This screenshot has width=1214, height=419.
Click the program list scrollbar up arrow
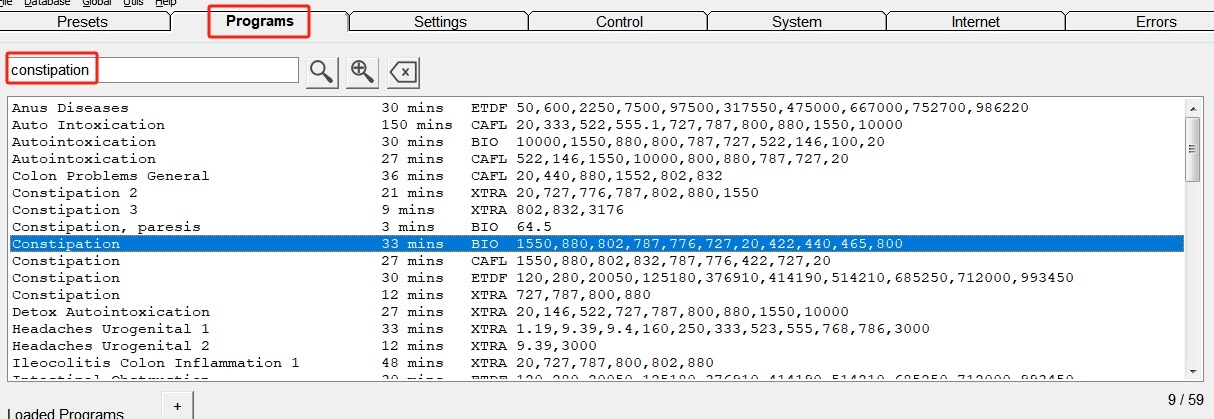click(x=1193, y=107)
